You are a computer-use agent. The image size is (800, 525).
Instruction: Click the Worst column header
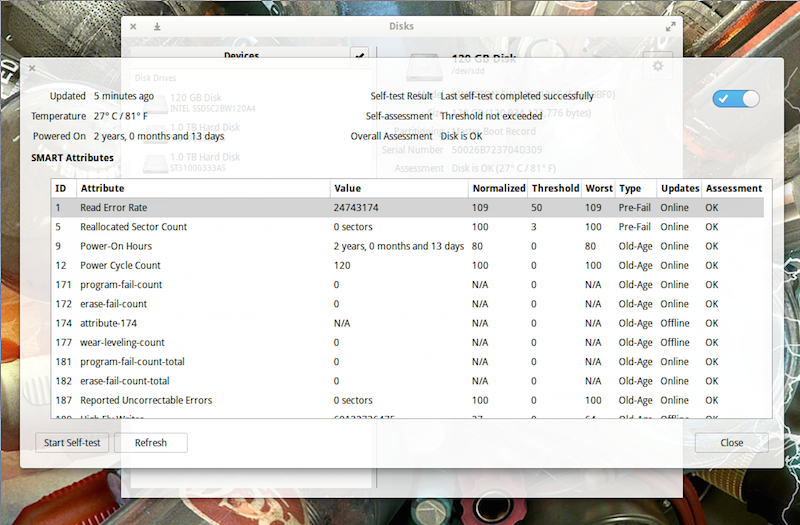point(598,188)
